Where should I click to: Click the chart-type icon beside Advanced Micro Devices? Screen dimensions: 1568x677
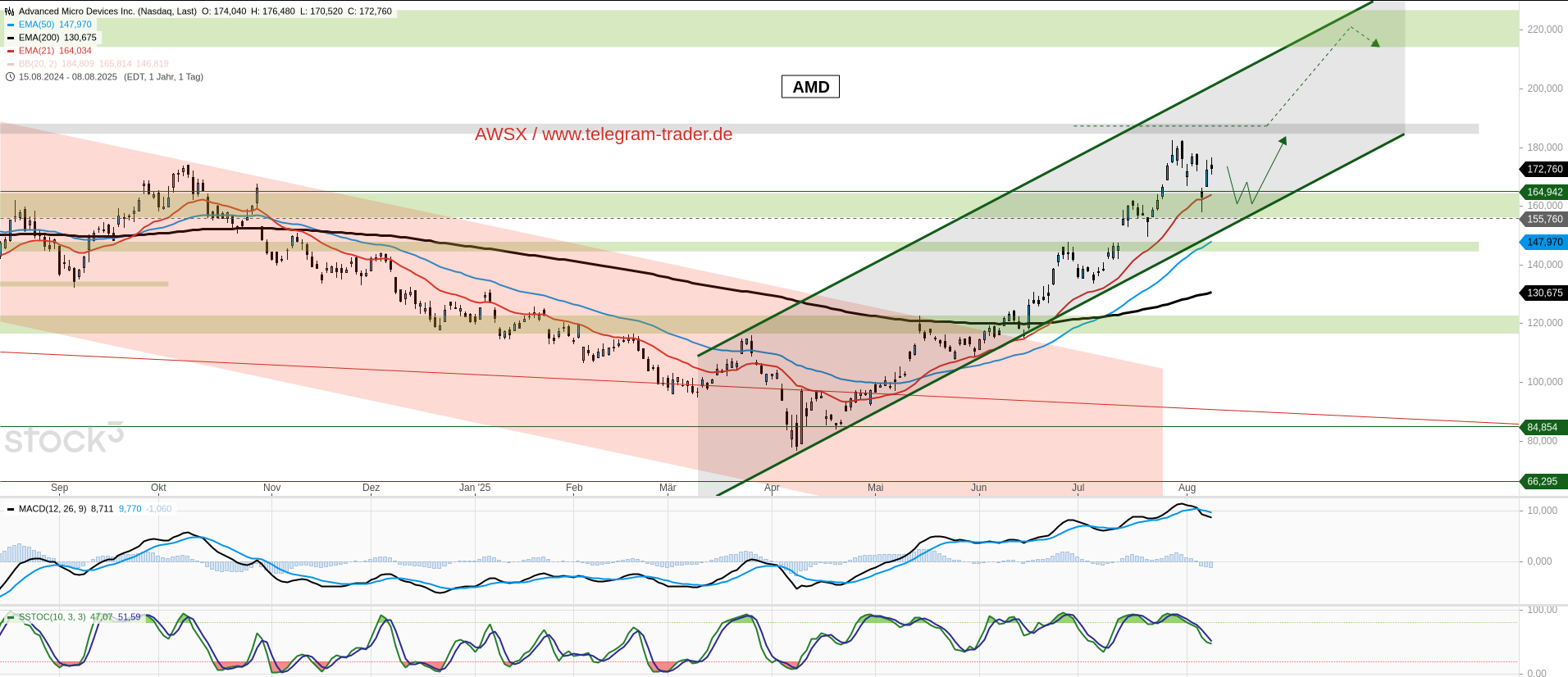click(10, 11)
